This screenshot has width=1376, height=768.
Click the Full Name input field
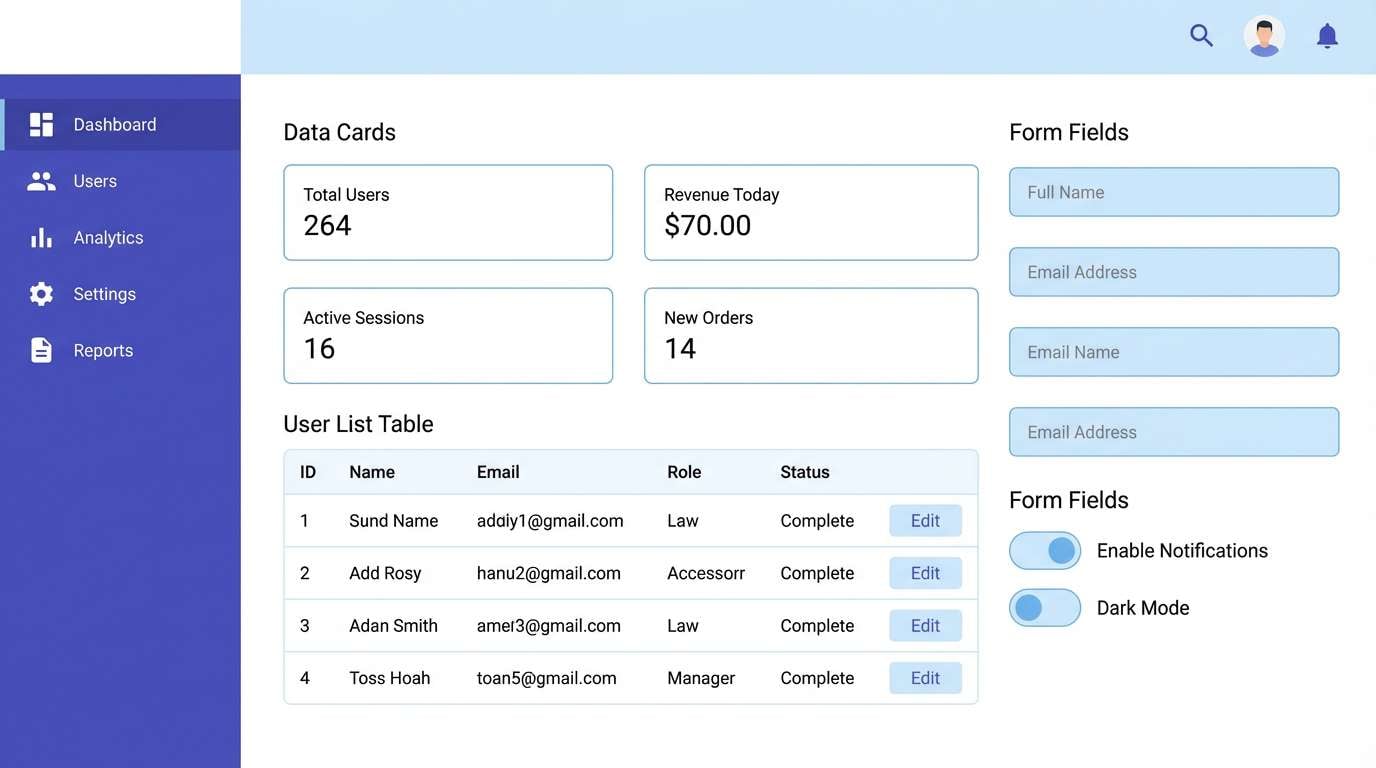coord(1174,191)
